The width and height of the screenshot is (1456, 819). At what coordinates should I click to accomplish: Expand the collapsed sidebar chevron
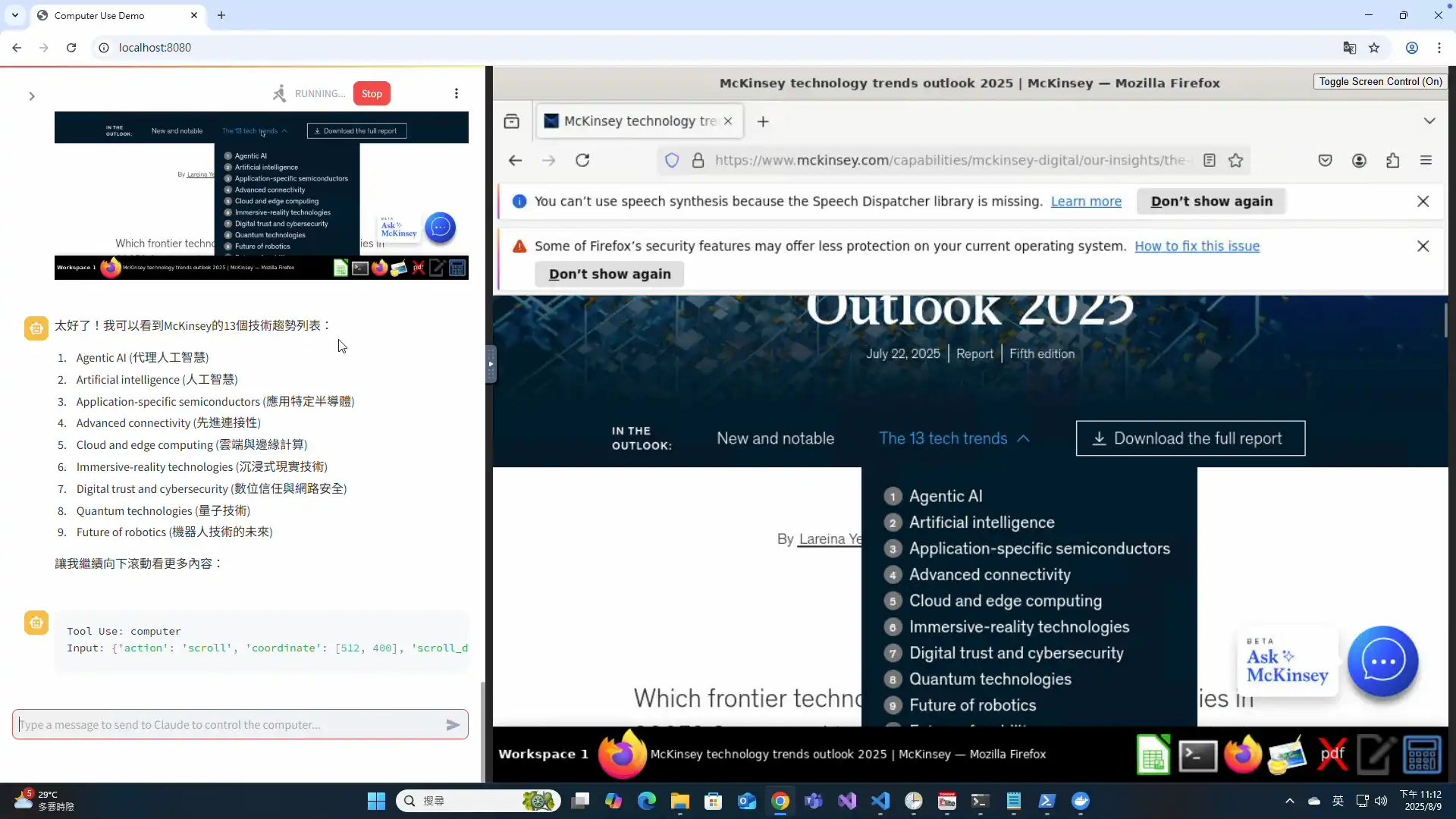32,96
